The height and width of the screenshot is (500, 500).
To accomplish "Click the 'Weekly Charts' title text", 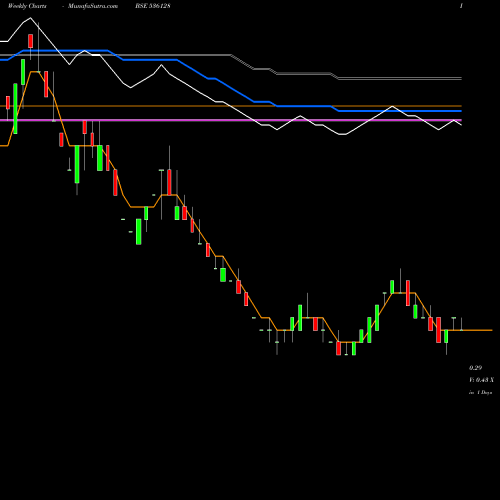I will click(27, 6).
